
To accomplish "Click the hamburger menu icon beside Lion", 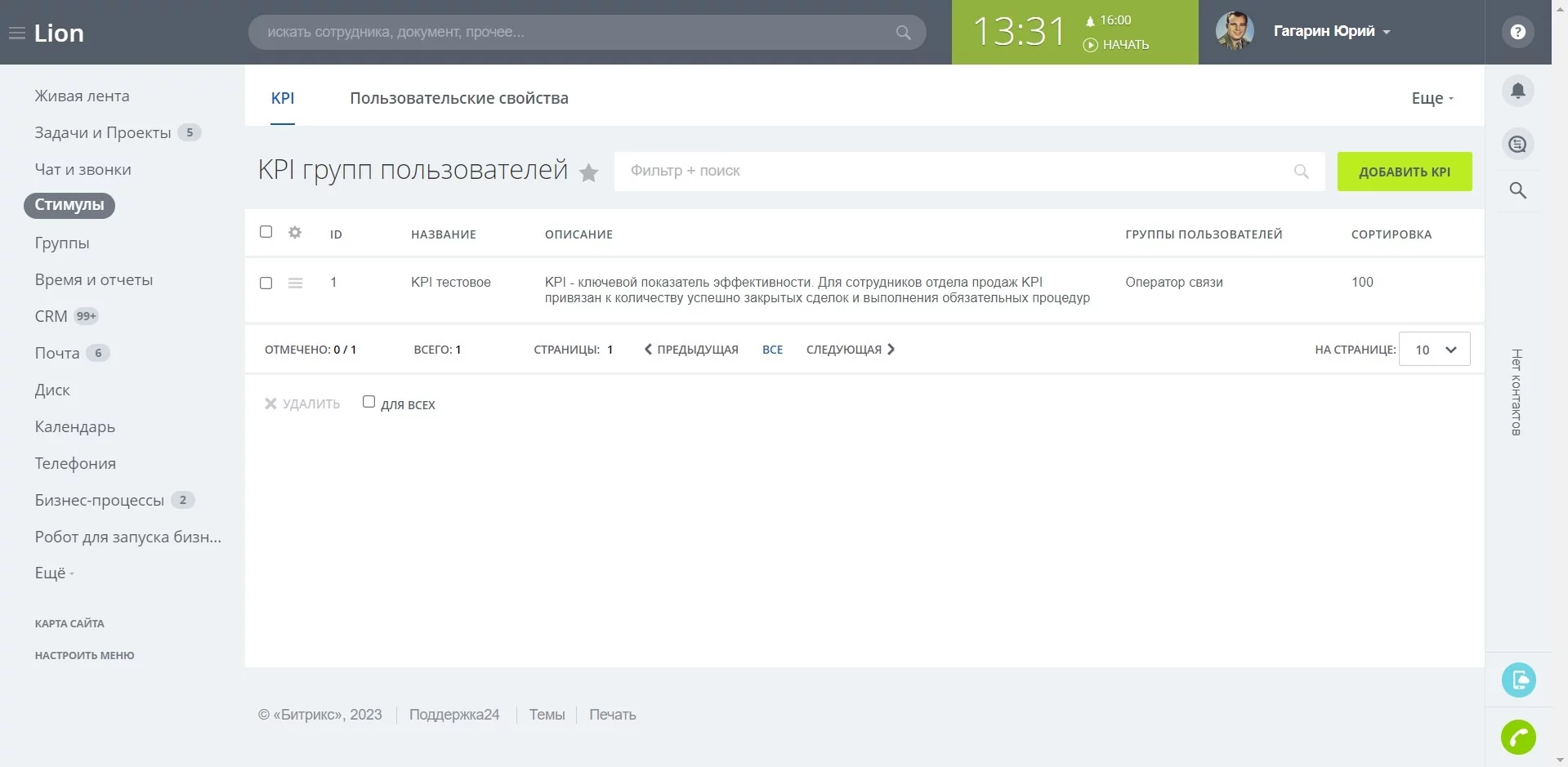I will 16,33.
